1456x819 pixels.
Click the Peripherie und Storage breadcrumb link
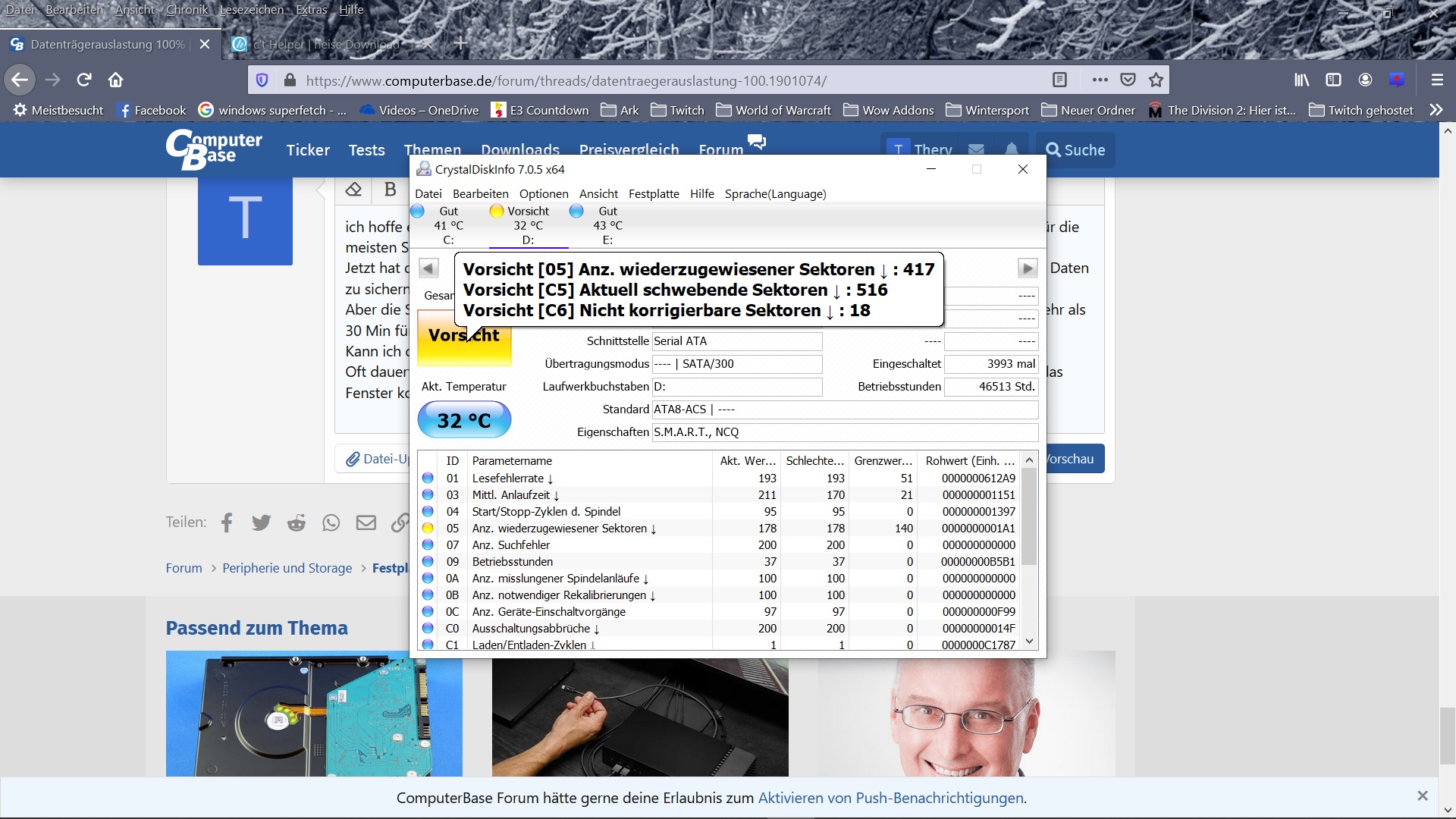[x=287, y=568]
